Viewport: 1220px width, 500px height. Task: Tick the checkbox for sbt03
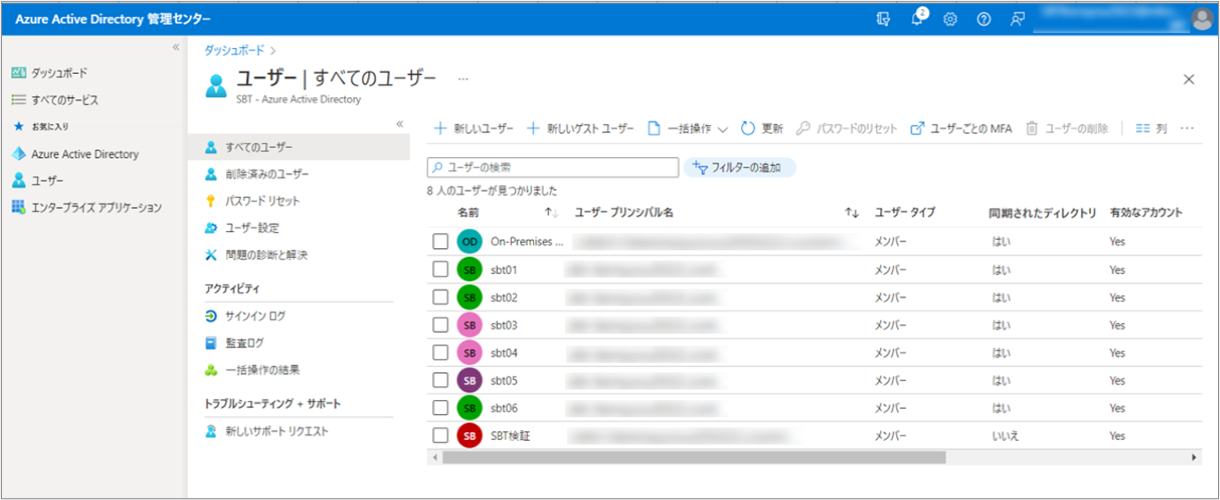click(440, 325)
